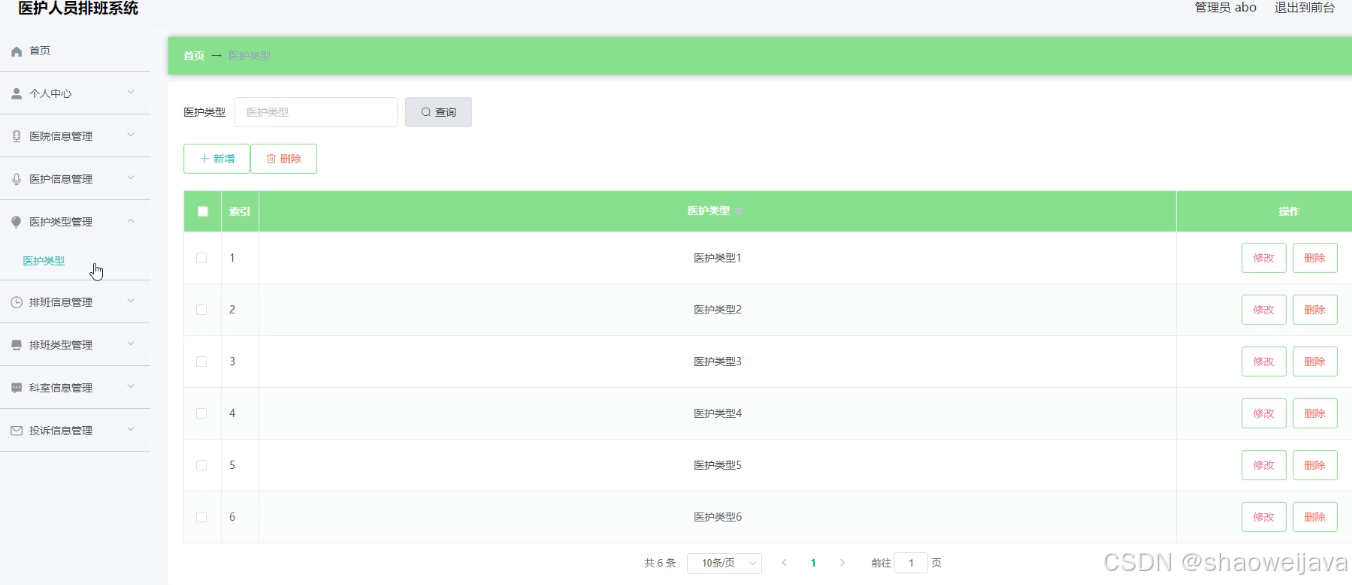Click the chat icon beside 科室信息管理
The image size is (1352, 585).
coord(16,387)
